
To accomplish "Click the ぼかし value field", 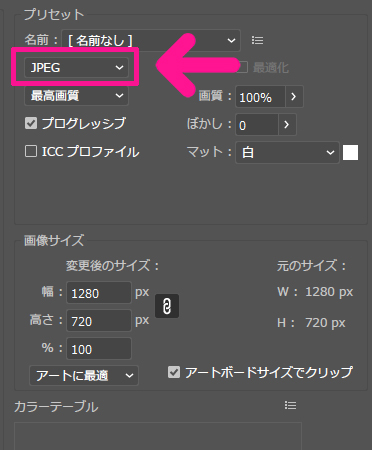I will (x=257, y=125).
